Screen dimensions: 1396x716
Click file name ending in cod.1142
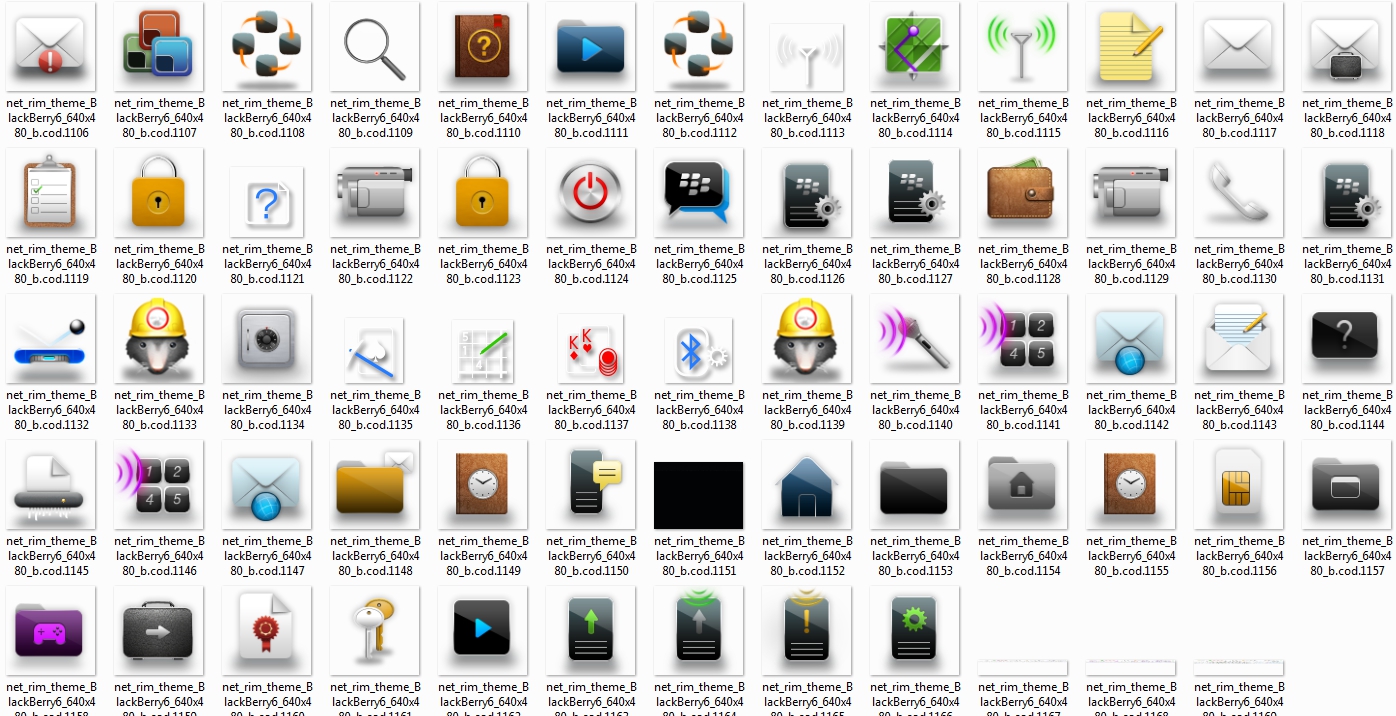tap(1131, 410)
